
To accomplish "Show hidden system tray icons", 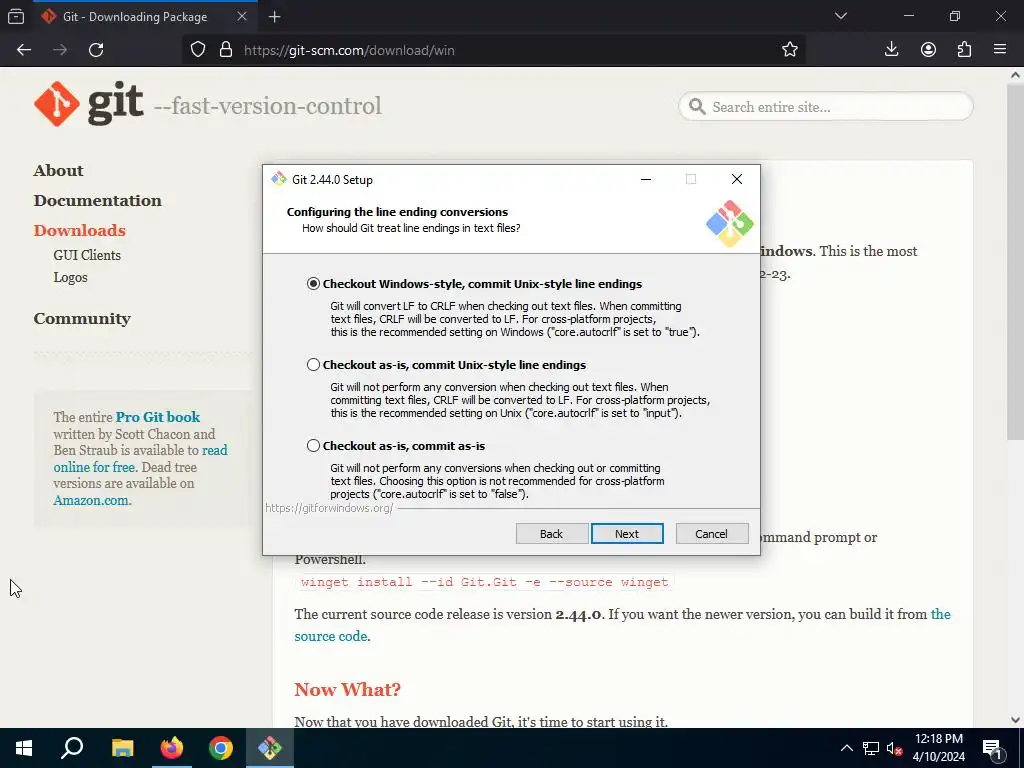I will [x=846, y=748].
